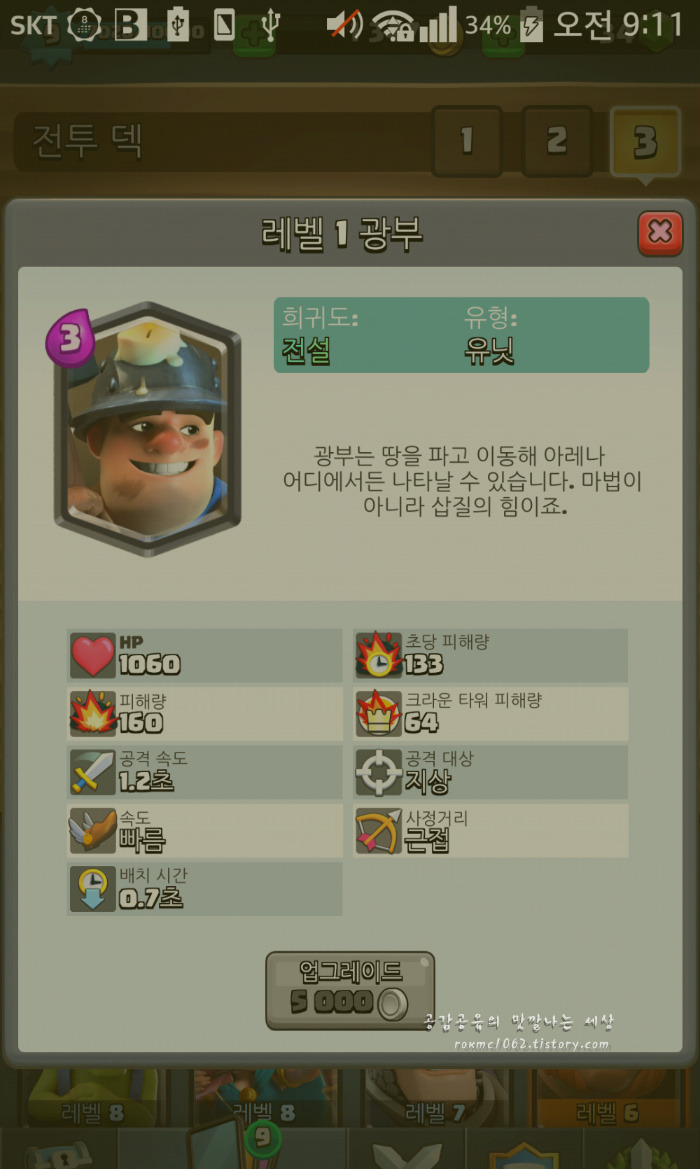Viewport: 700px width, 1169px height.
Task: Tap the 배치 시간 clock arrow icon
Action: (93, 889)
